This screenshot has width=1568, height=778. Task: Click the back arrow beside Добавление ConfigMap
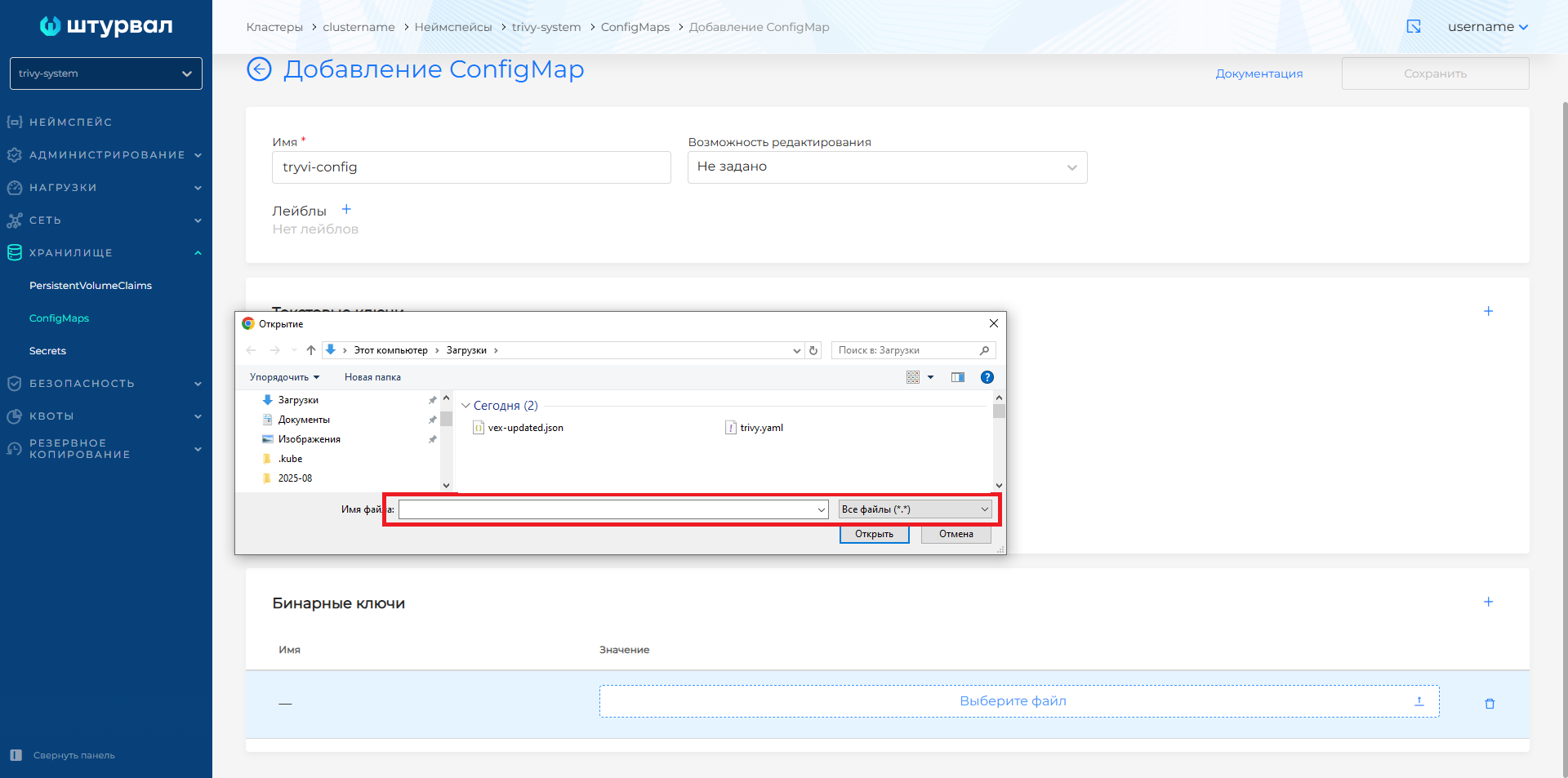pos(258,69)
